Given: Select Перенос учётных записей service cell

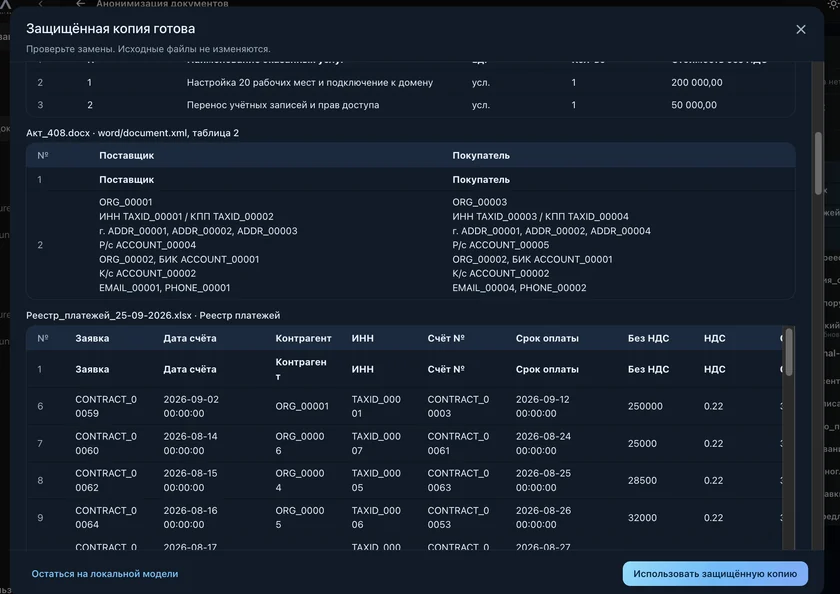Looking at the screenshot, I should pos(283,105).
